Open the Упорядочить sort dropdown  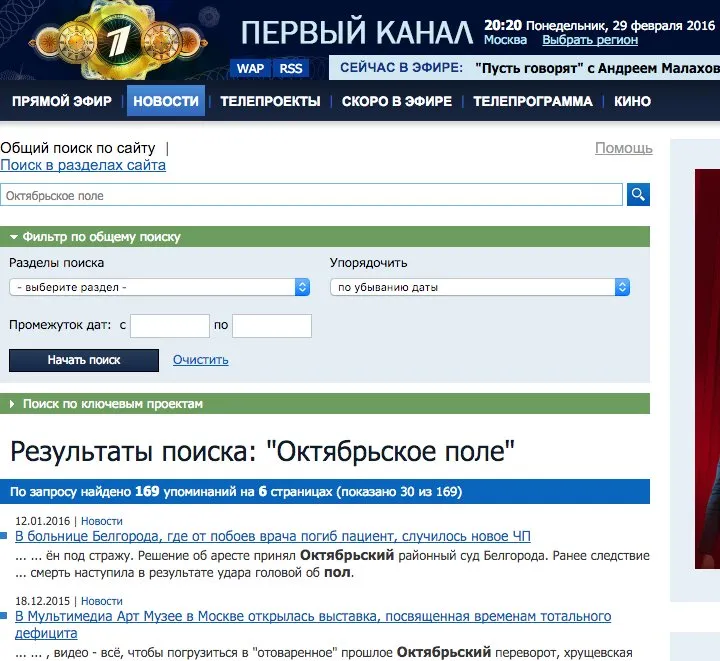coord(480,287)
